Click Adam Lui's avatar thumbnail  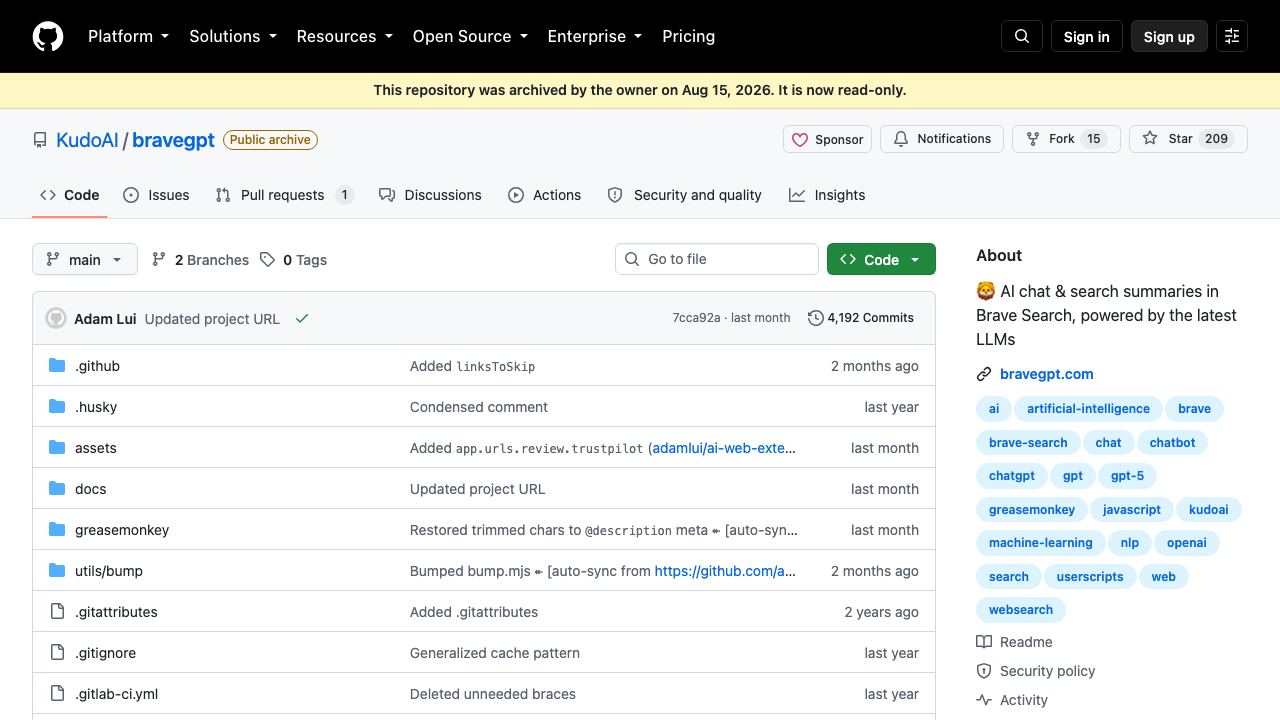56,318
